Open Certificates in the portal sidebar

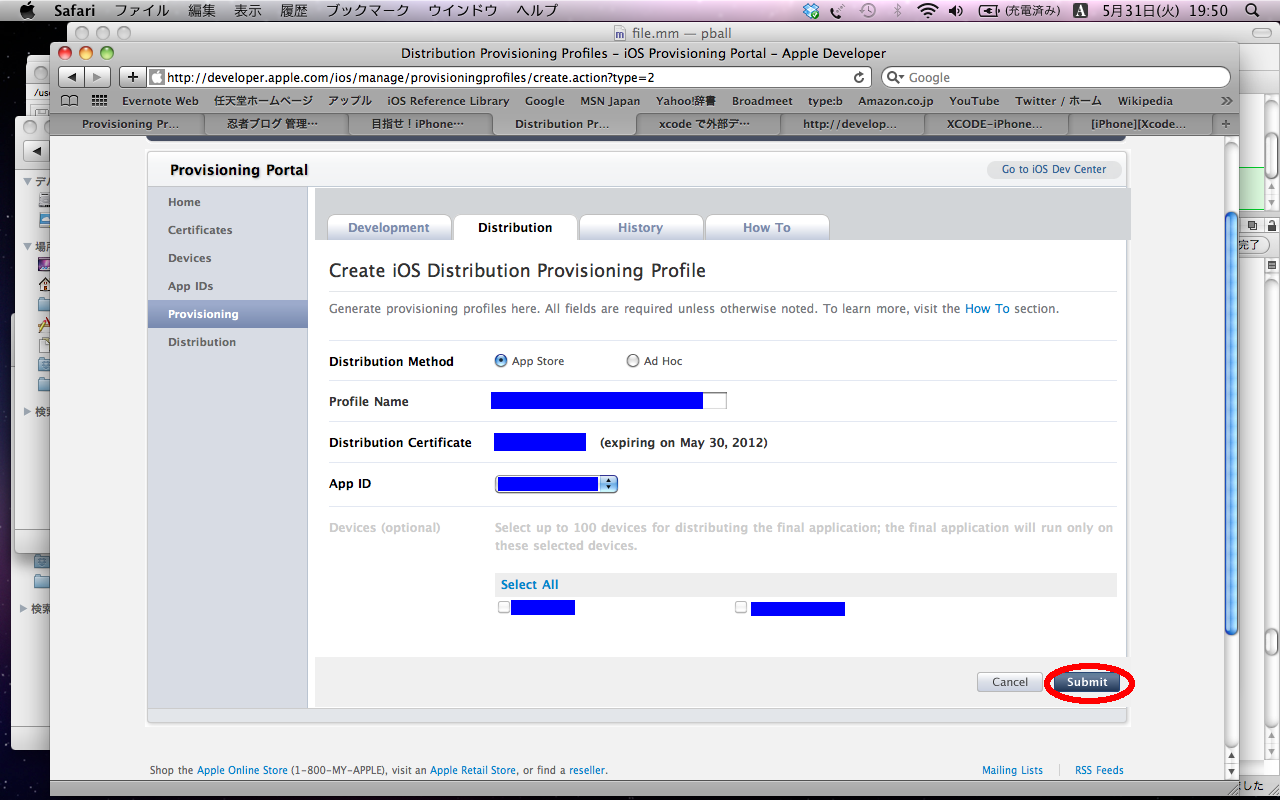[200, 230]
